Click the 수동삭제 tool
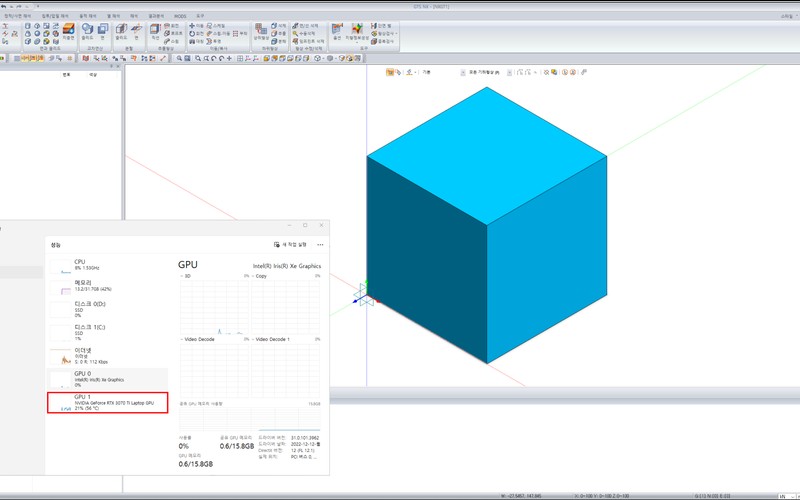Viewport: 800px width, 500px height. [x=304, y=33]
